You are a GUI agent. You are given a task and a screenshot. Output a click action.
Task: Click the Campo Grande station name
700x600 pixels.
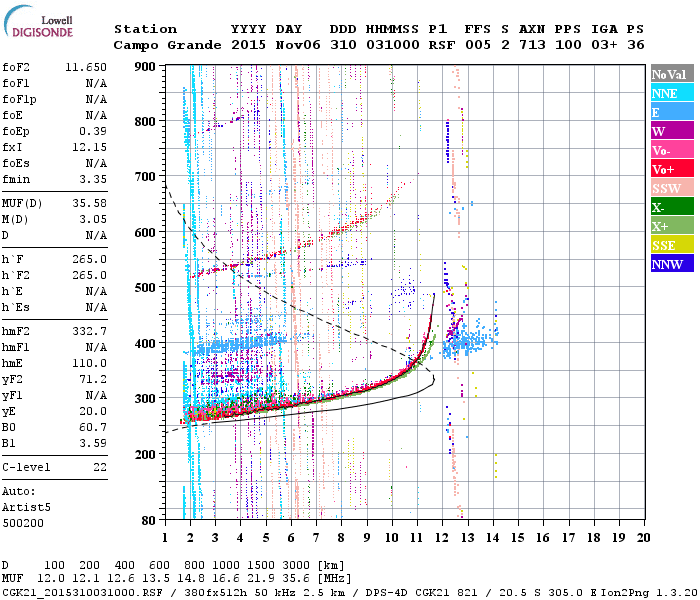[167, 45]
